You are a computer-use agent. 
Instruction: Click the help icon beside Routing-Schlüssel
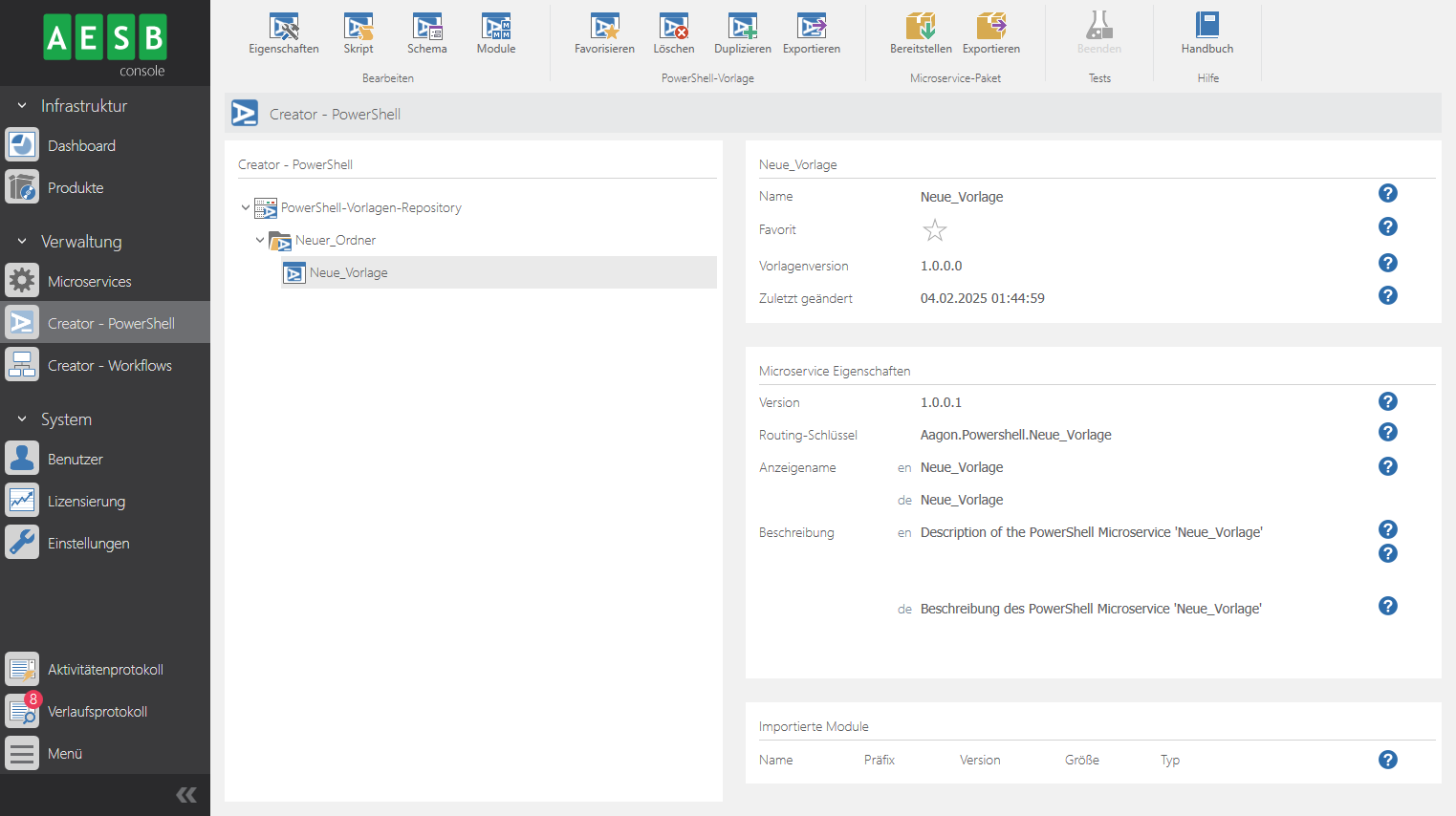tap(1387, 432)
